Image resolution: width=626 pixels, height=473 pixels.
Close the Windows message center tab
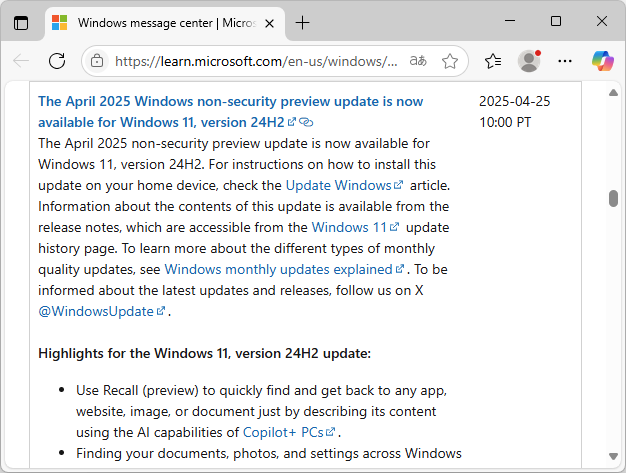coord(269,24)
